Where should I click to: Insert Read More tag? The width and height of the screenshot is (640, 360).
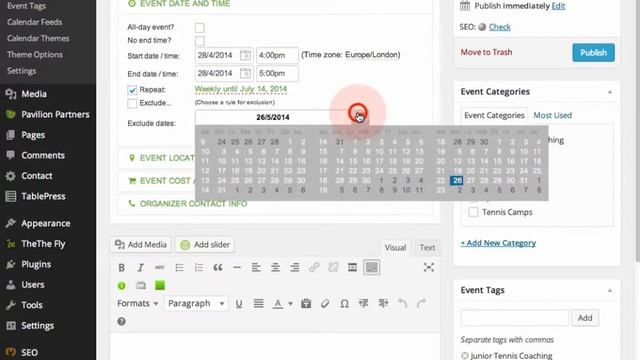[x=352, y=268]
